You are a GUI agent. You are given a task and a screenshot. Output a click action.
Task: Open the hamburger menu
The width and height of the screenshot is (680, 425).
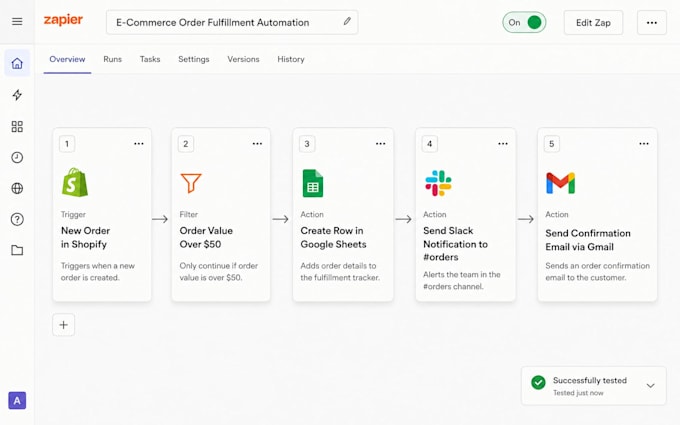coord(17,21)
